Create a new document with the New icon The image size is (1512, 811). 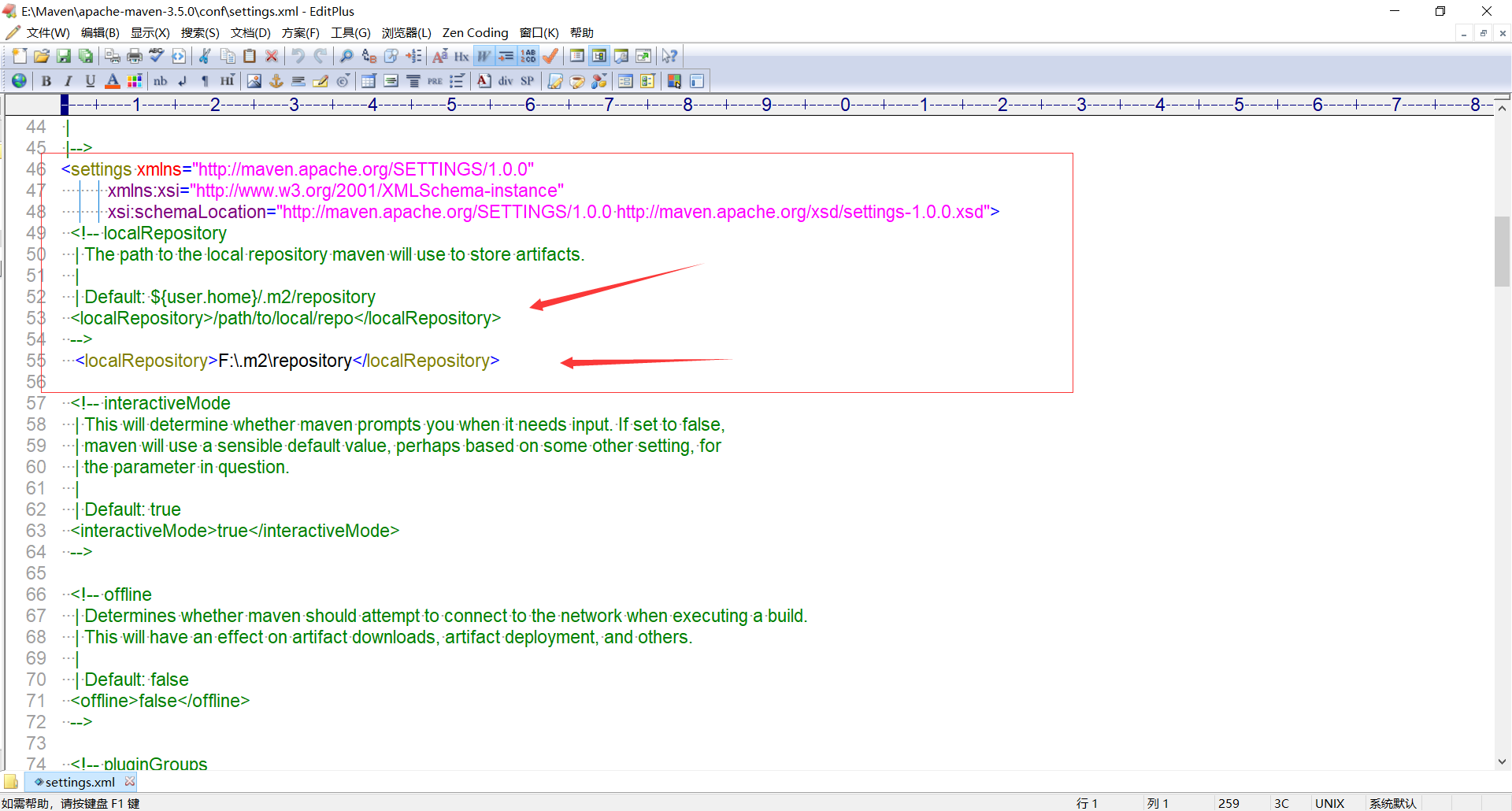20,56
